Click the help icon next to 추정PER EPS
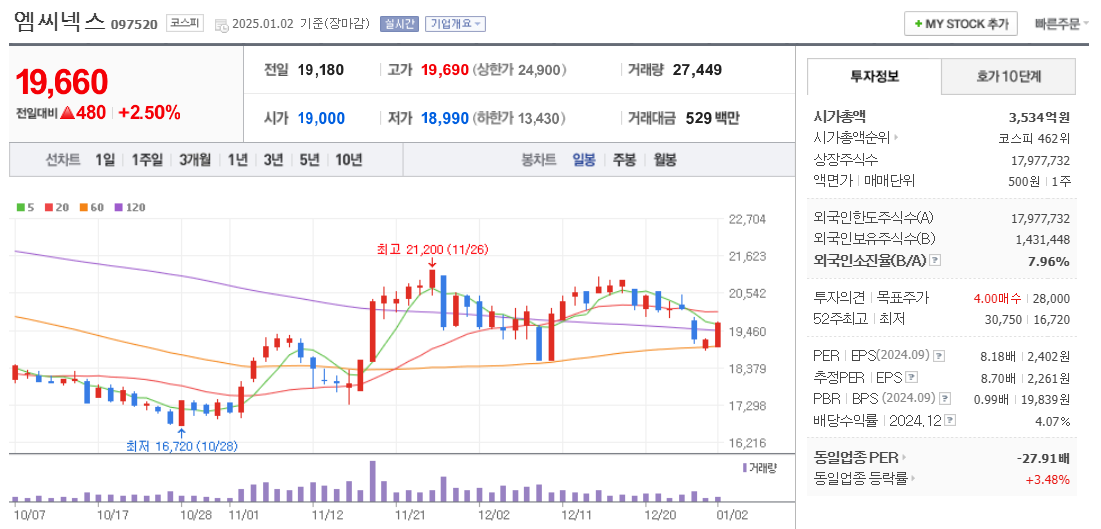 [x=912, y=377]
